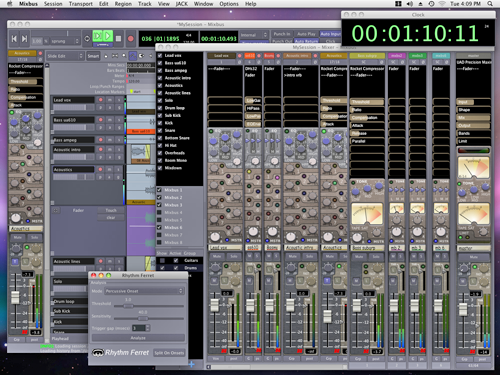The height and width of the screenshot is (375, 500).
Task: Enable Guitars group show checkbox
Action: click(x=162, y=260)
